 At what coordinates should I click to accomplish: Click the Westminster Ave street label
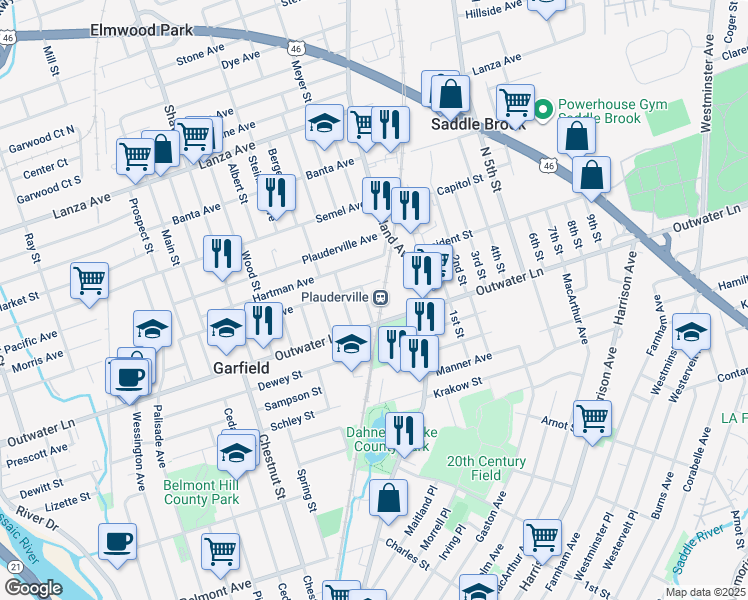[707, 84]
